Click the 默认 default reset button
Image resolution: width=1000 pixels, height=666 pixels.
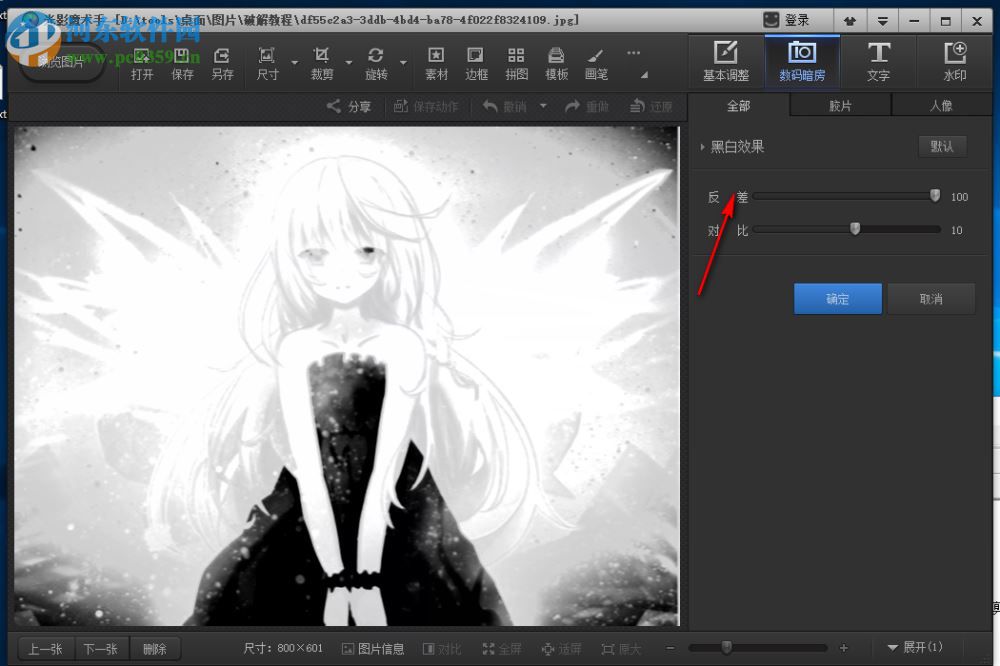click(941, 146)
